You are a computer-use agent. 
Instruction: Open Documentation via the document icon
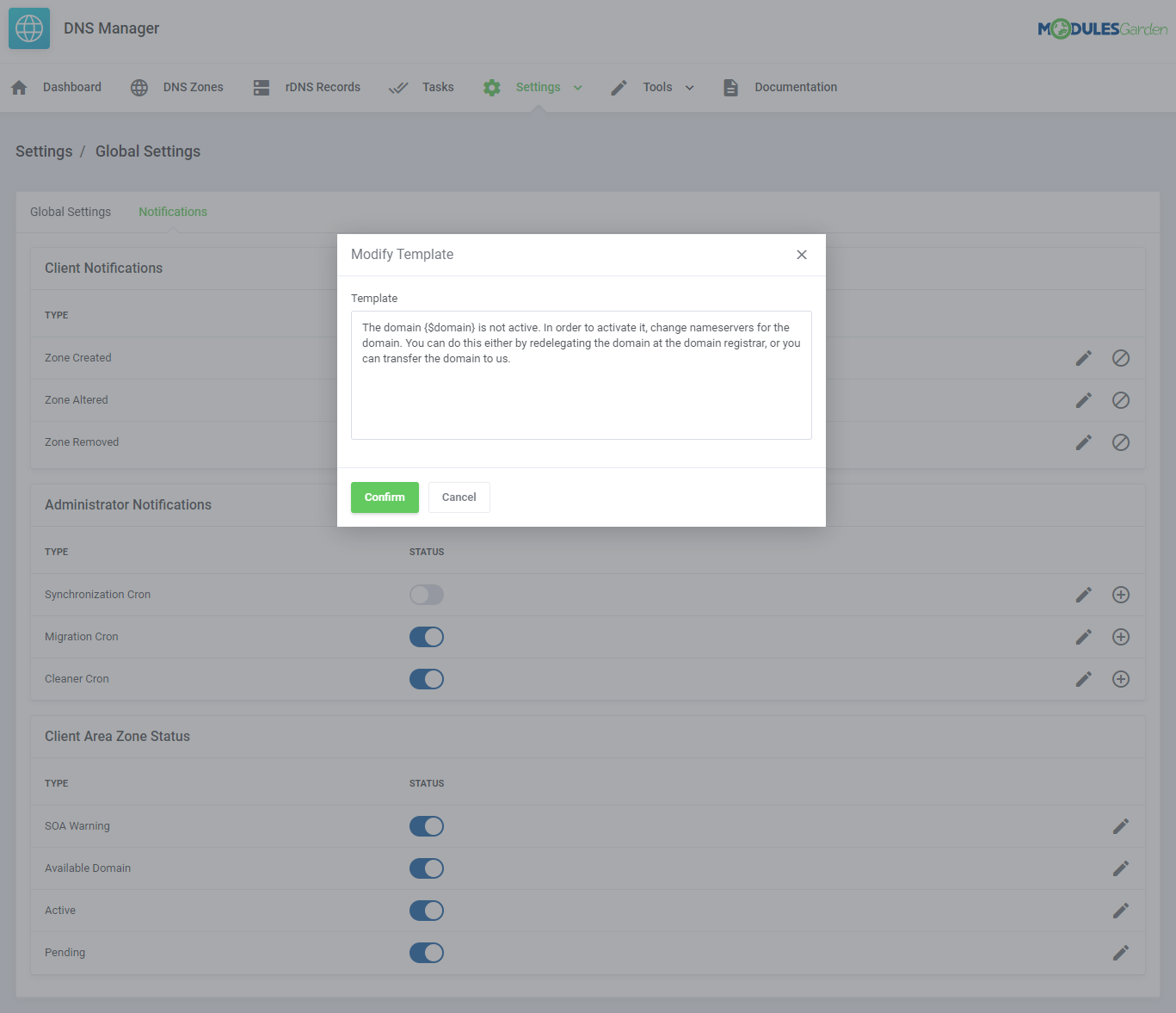730,87
